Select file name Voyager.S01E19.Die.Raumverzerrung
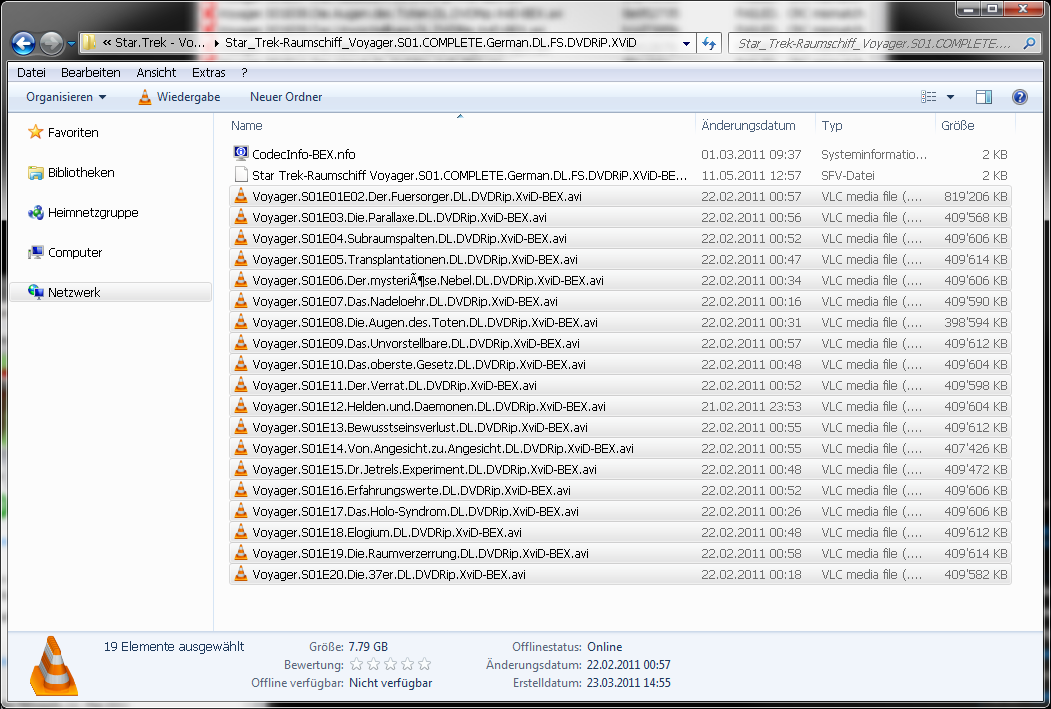Image resolution: width=1051 pixels, height=709 pixels. (x=420, y=554)
